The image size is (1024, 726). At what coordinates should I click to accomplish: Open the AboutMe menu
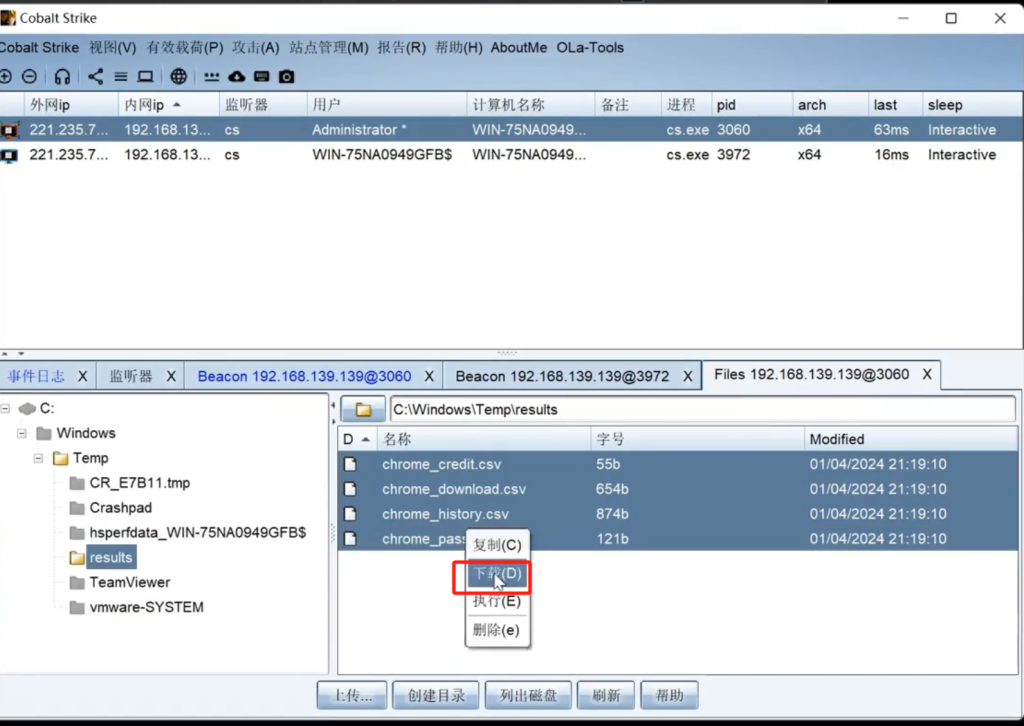click(519, 48)
